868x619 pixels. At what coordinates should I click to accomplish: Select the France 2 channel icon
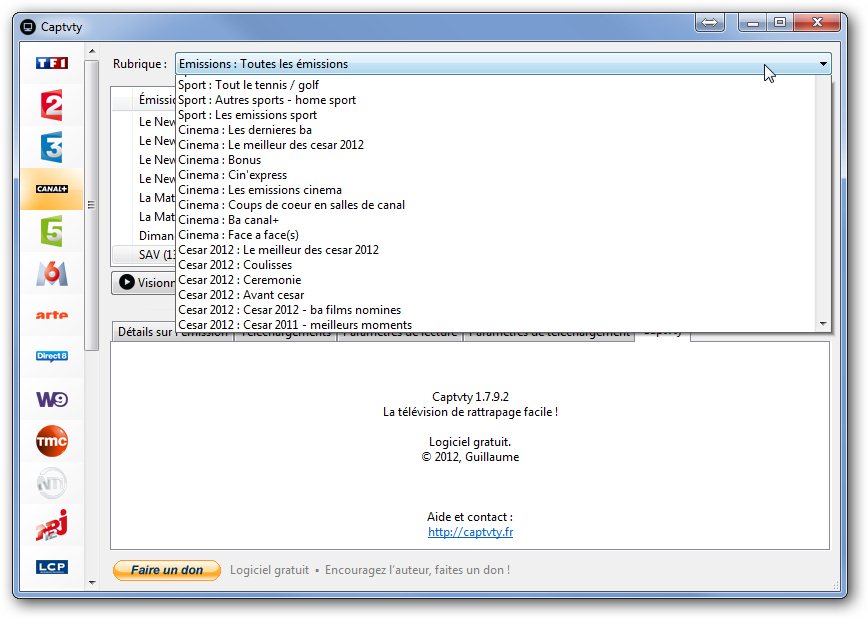pyautogui.click(x=51, y=105)
